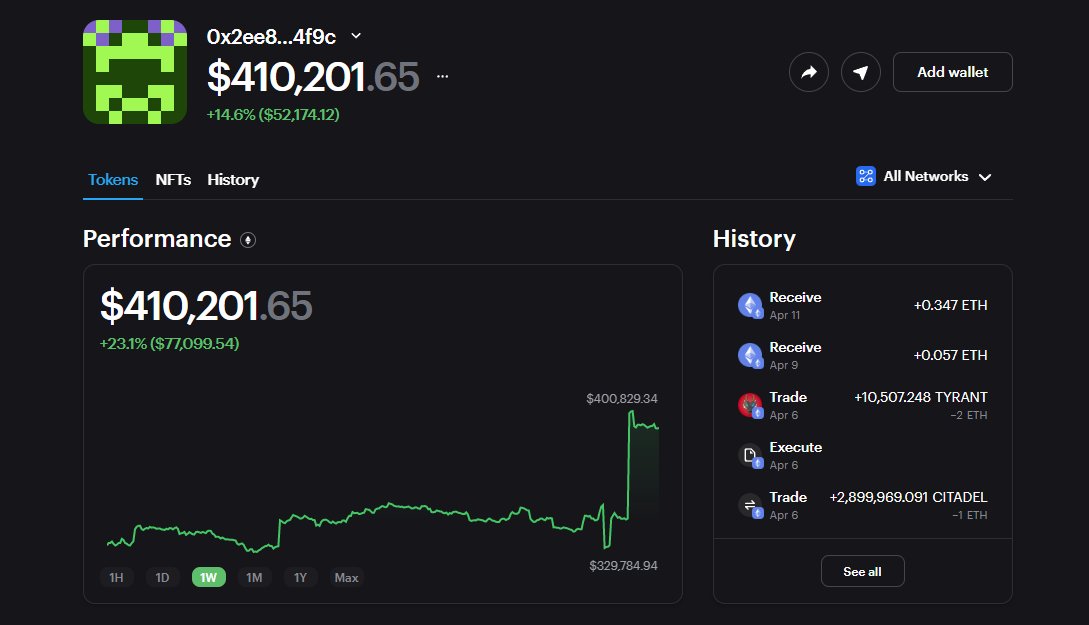Switch chart range to 1D
1089x625 pixels.
pyautogui.click(x=162, y=577)
